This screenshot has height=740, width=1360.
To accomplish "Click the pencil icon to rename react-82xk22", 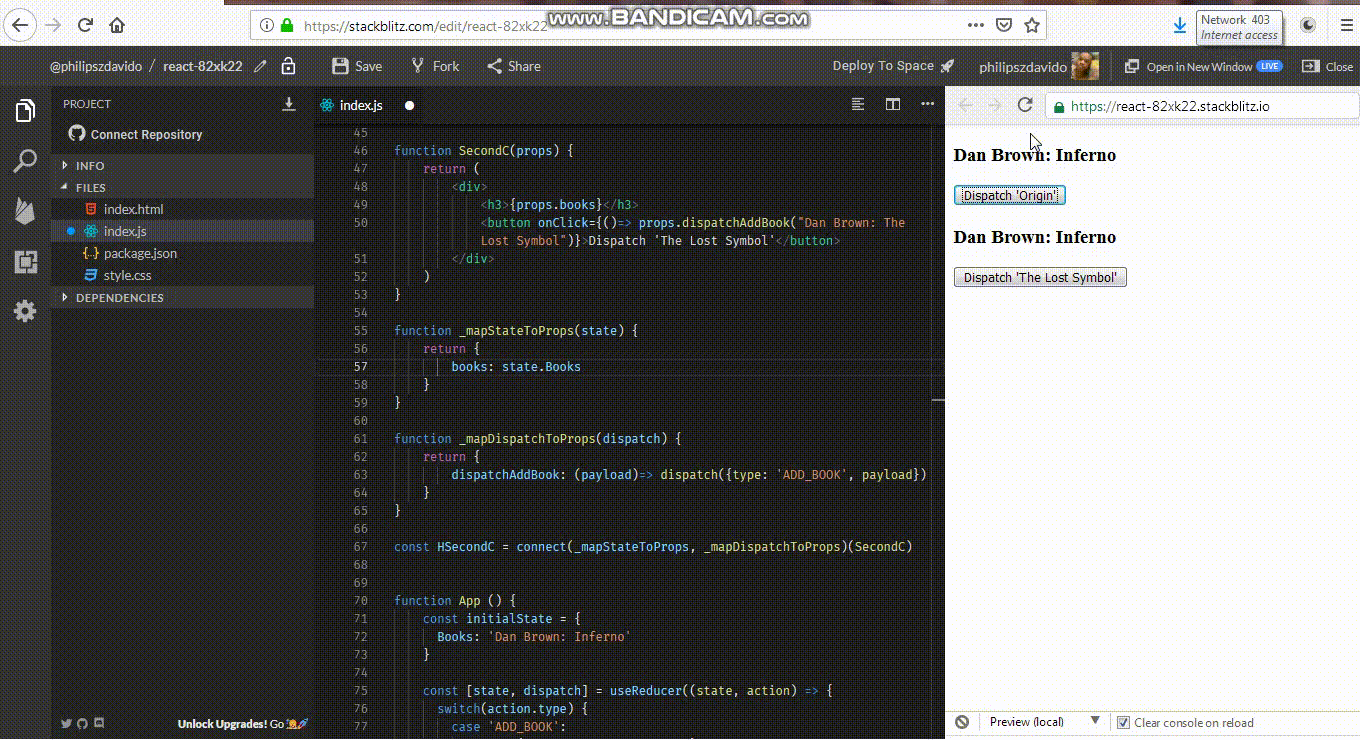I will 261,66.
